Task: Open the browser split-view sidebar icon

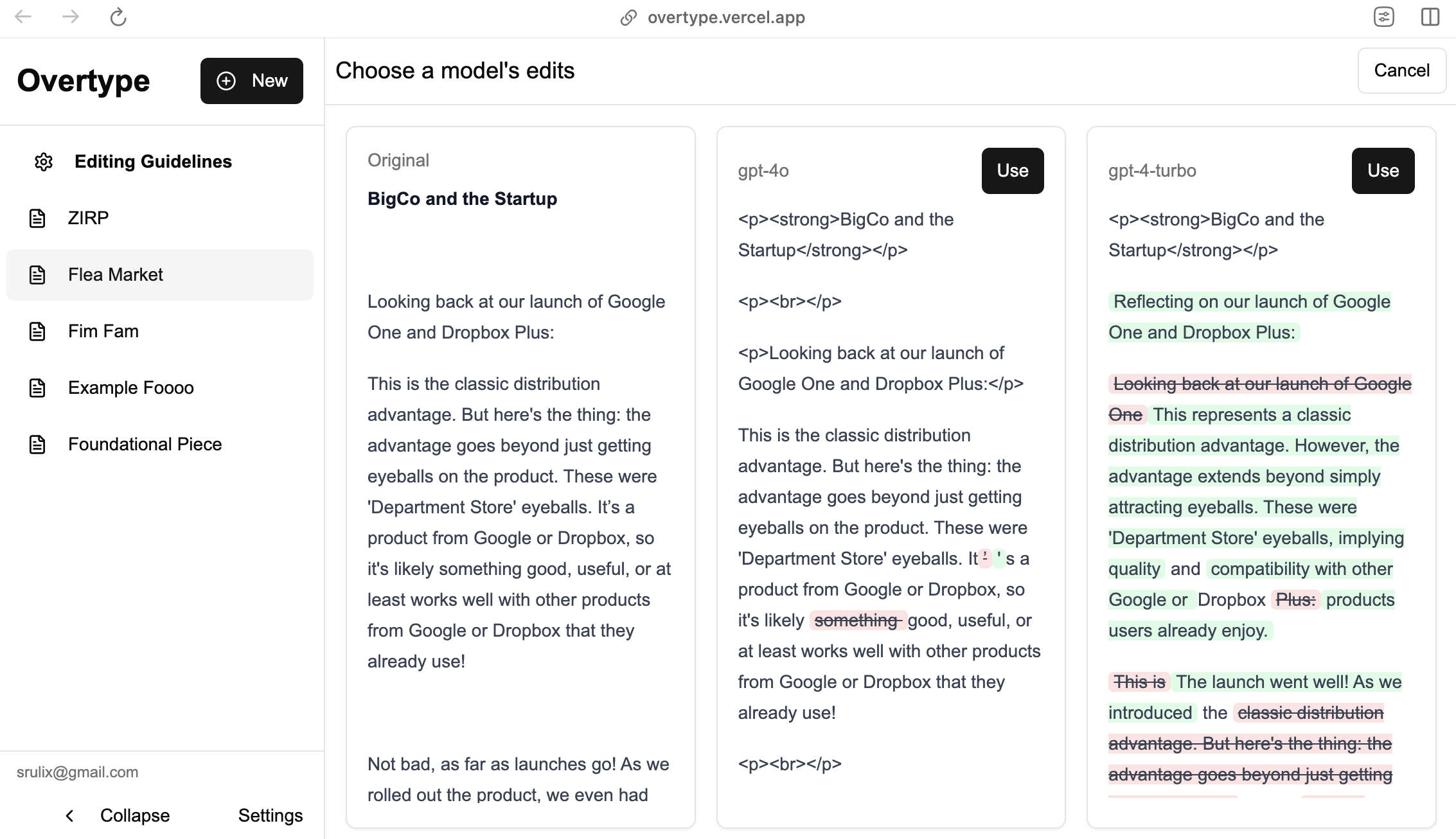Action: click(x=1430, y=17)
